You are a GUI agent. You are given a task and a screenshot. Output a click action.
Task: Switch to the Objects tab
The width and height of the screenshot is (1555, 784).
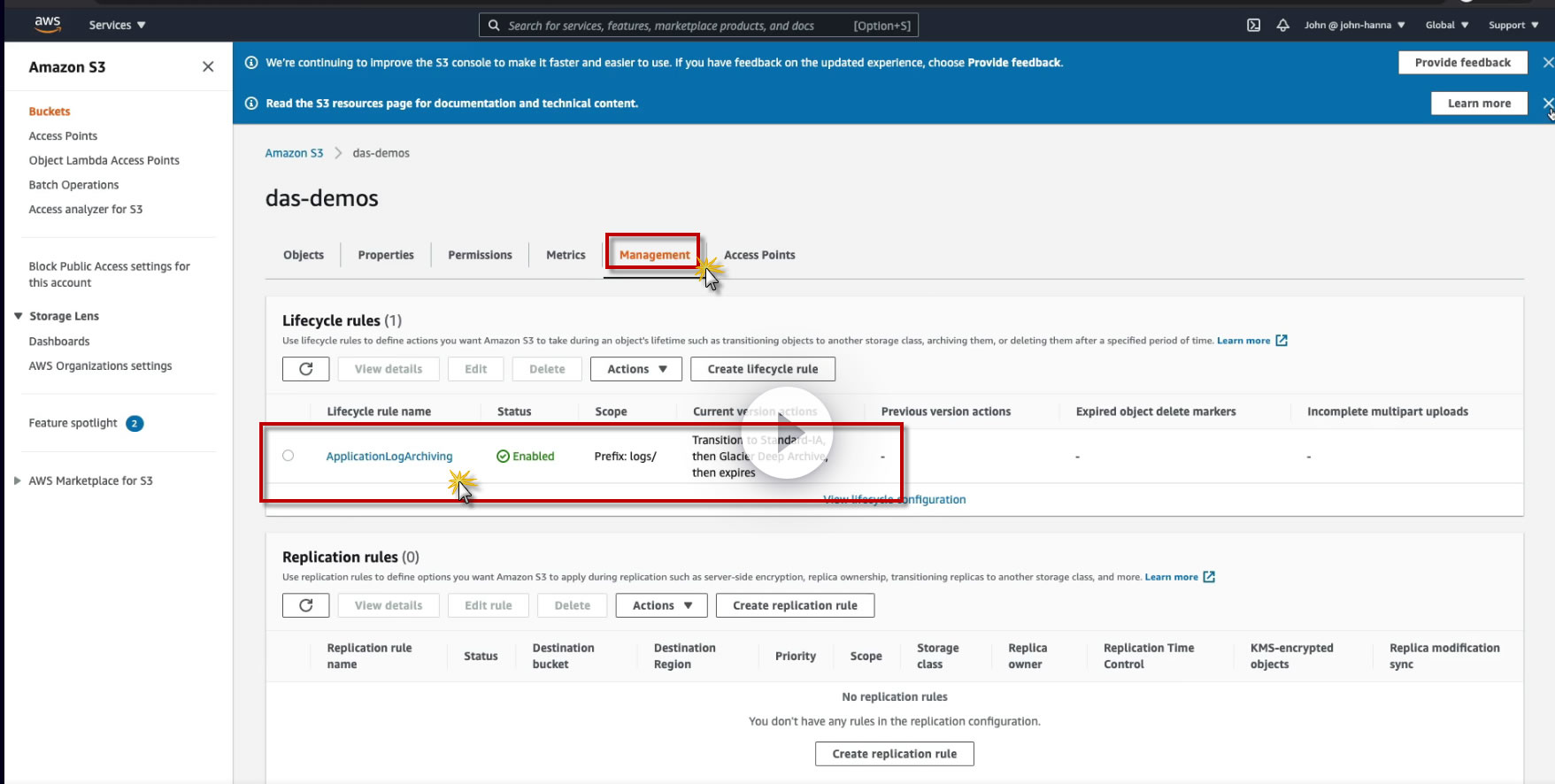click(x=304, y=255)
